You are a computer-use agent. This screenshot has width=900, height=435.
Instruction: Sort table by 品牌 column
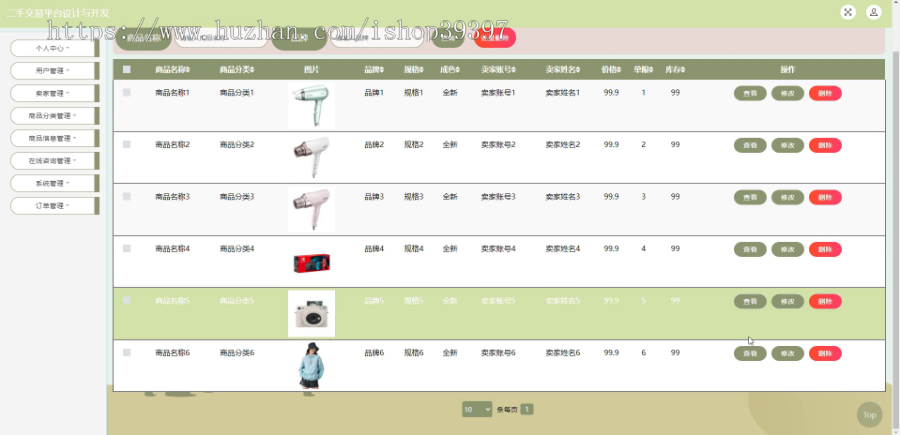tap(374, 69)
